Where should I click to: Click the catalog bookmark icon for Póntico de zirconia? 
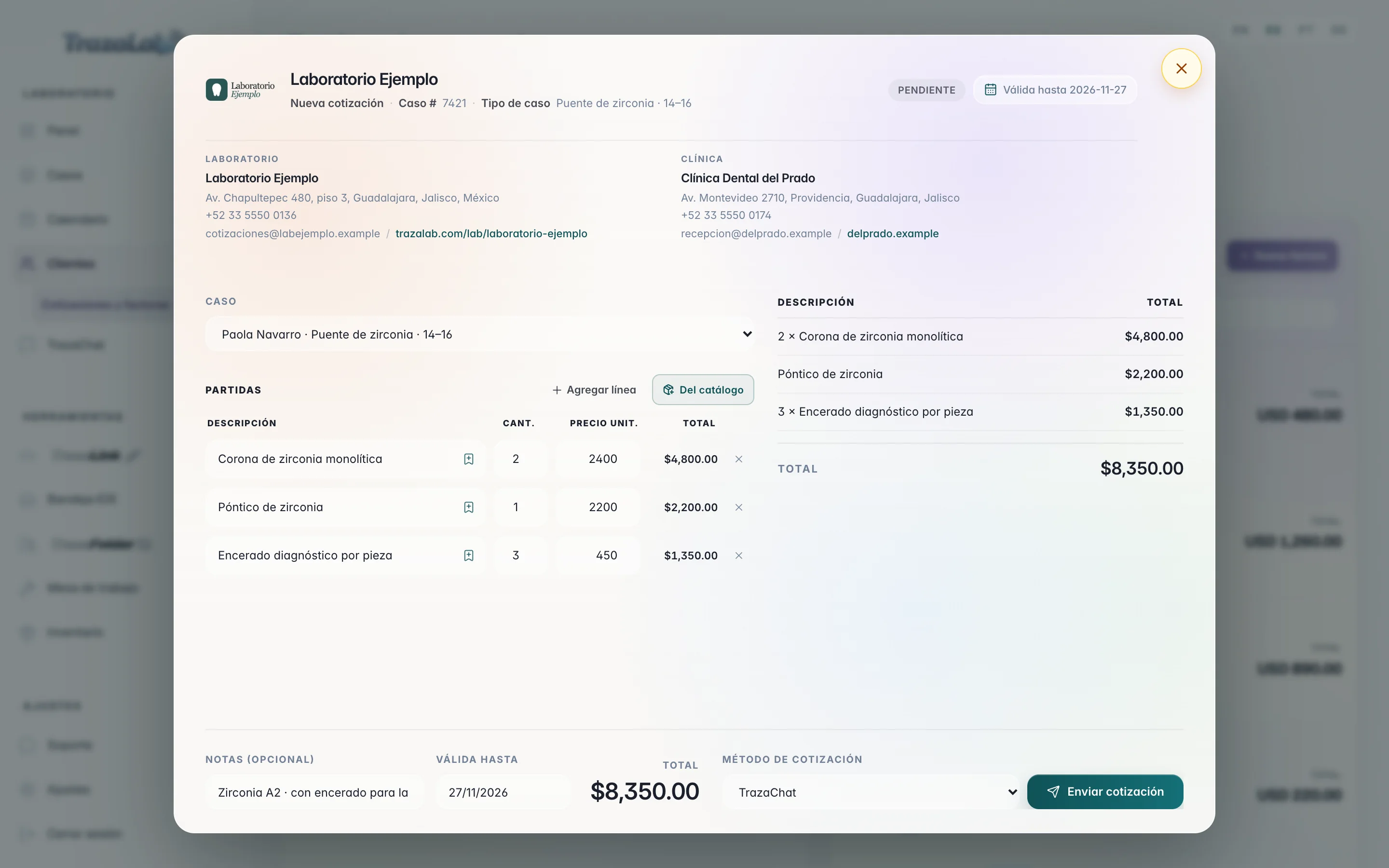tap(468, 507)
